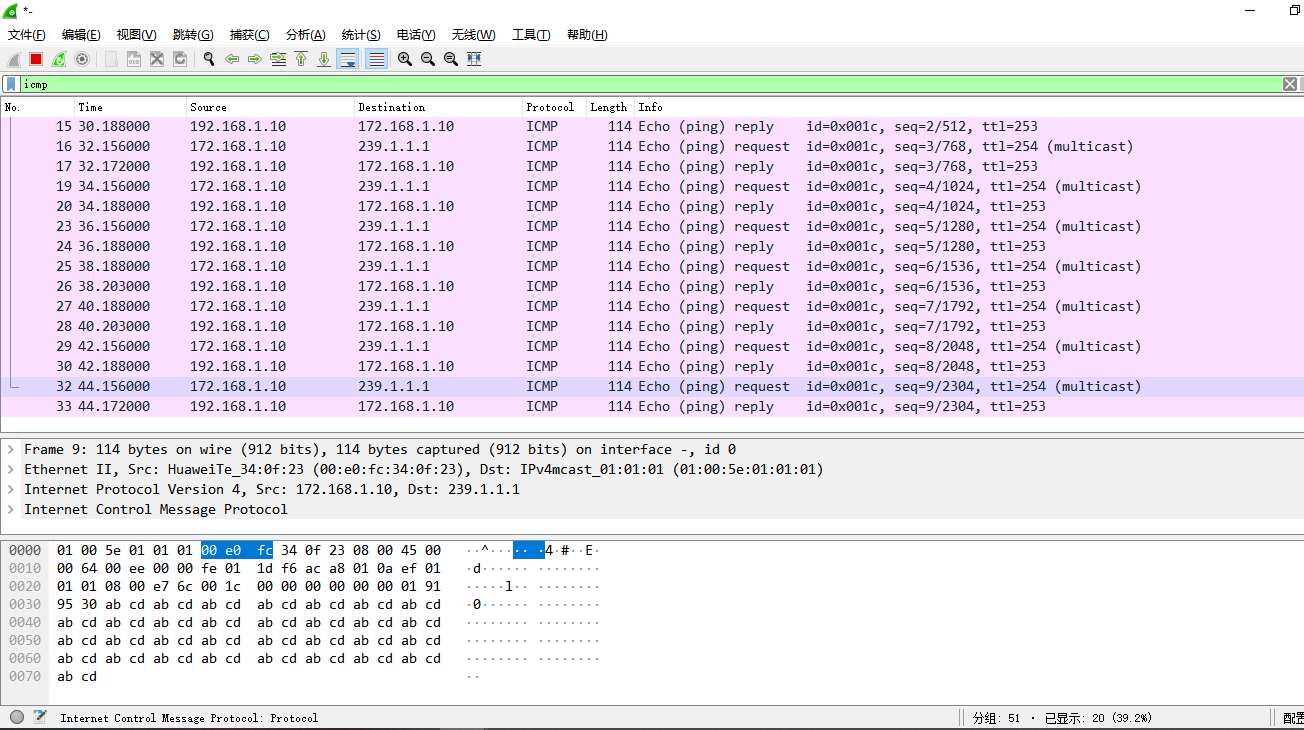Open the 统计(S) menu
This screenshot has height=730, width=1304.
361,34
